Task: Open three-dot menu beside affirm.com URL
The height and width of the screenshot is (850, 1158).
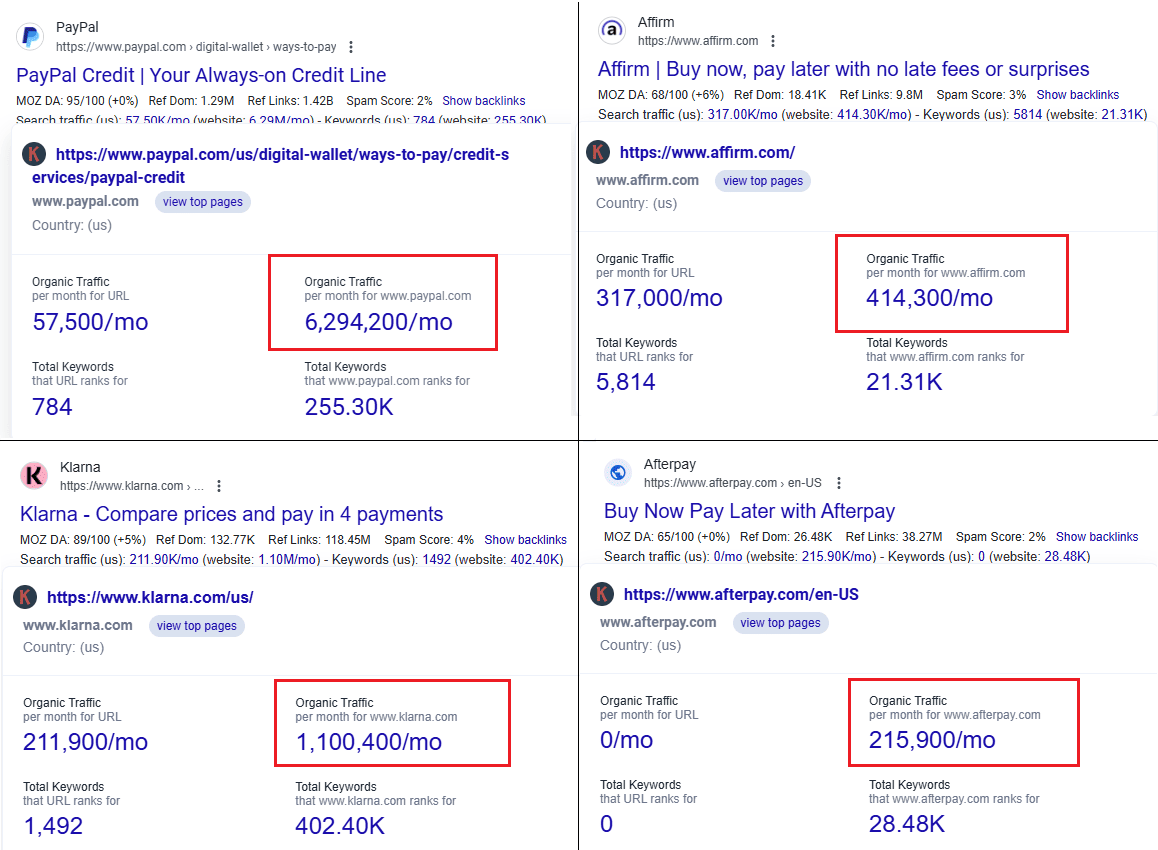Action: tap(772, 41)
